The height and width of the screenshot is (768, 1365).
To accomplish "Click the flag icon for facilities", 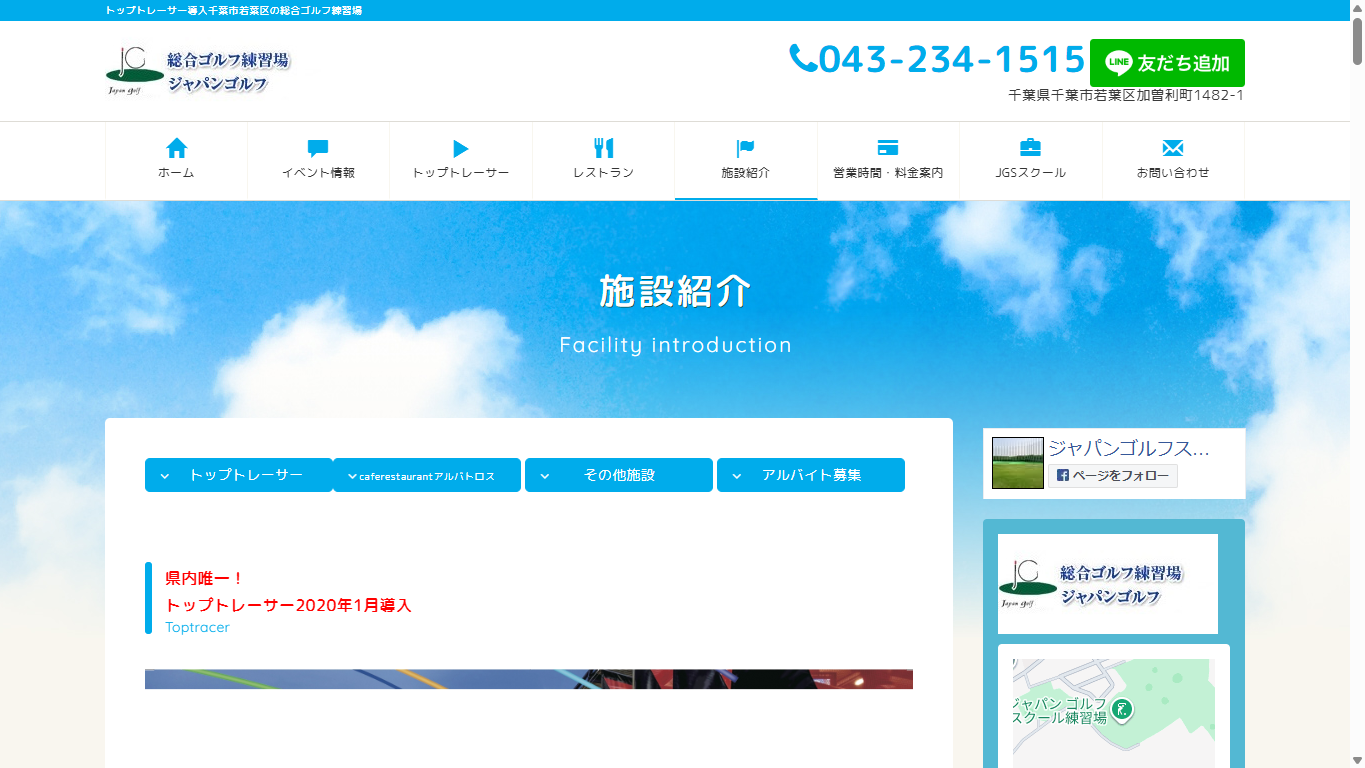I will [745, 148].
